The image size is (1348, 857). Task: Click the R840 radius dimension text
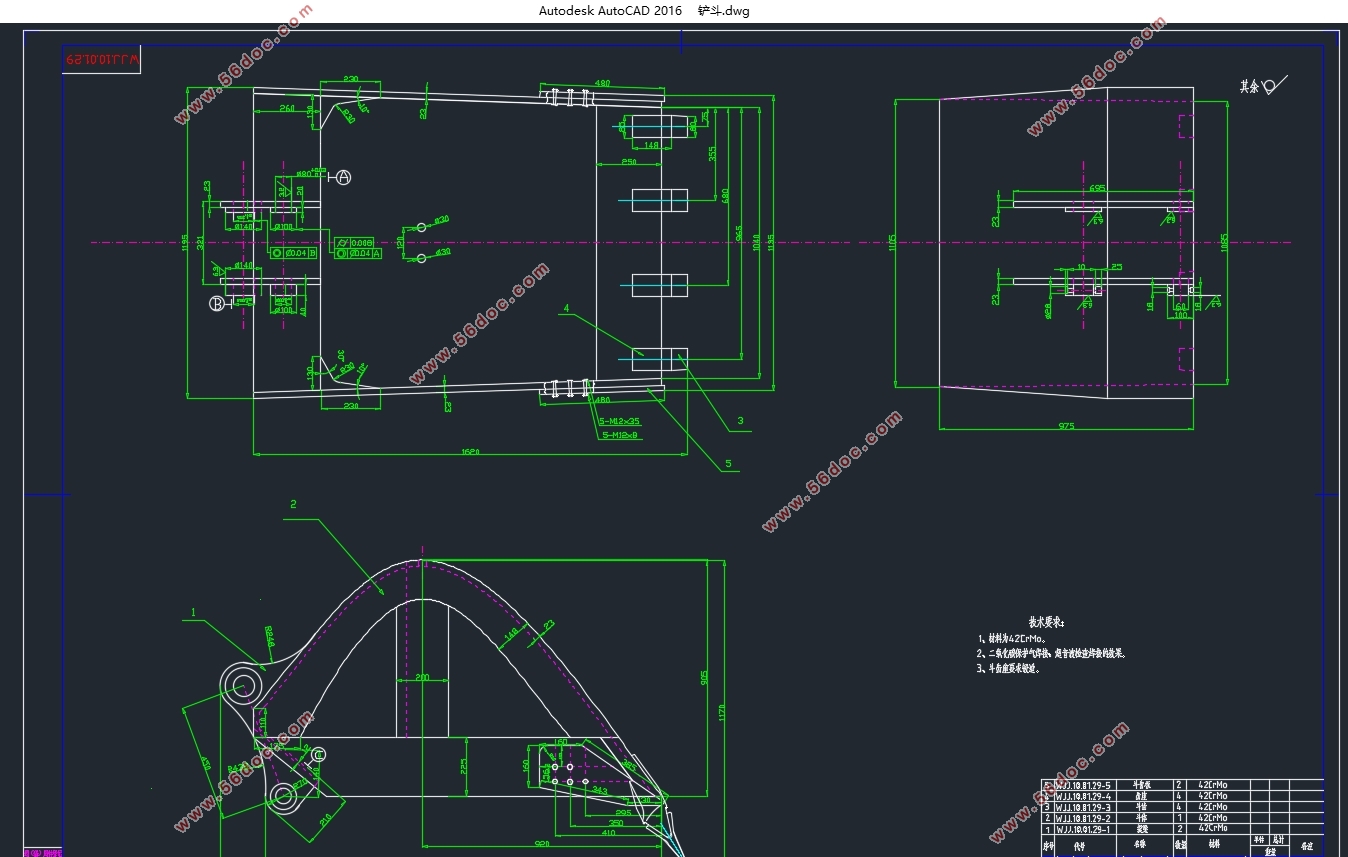[271, 636]
